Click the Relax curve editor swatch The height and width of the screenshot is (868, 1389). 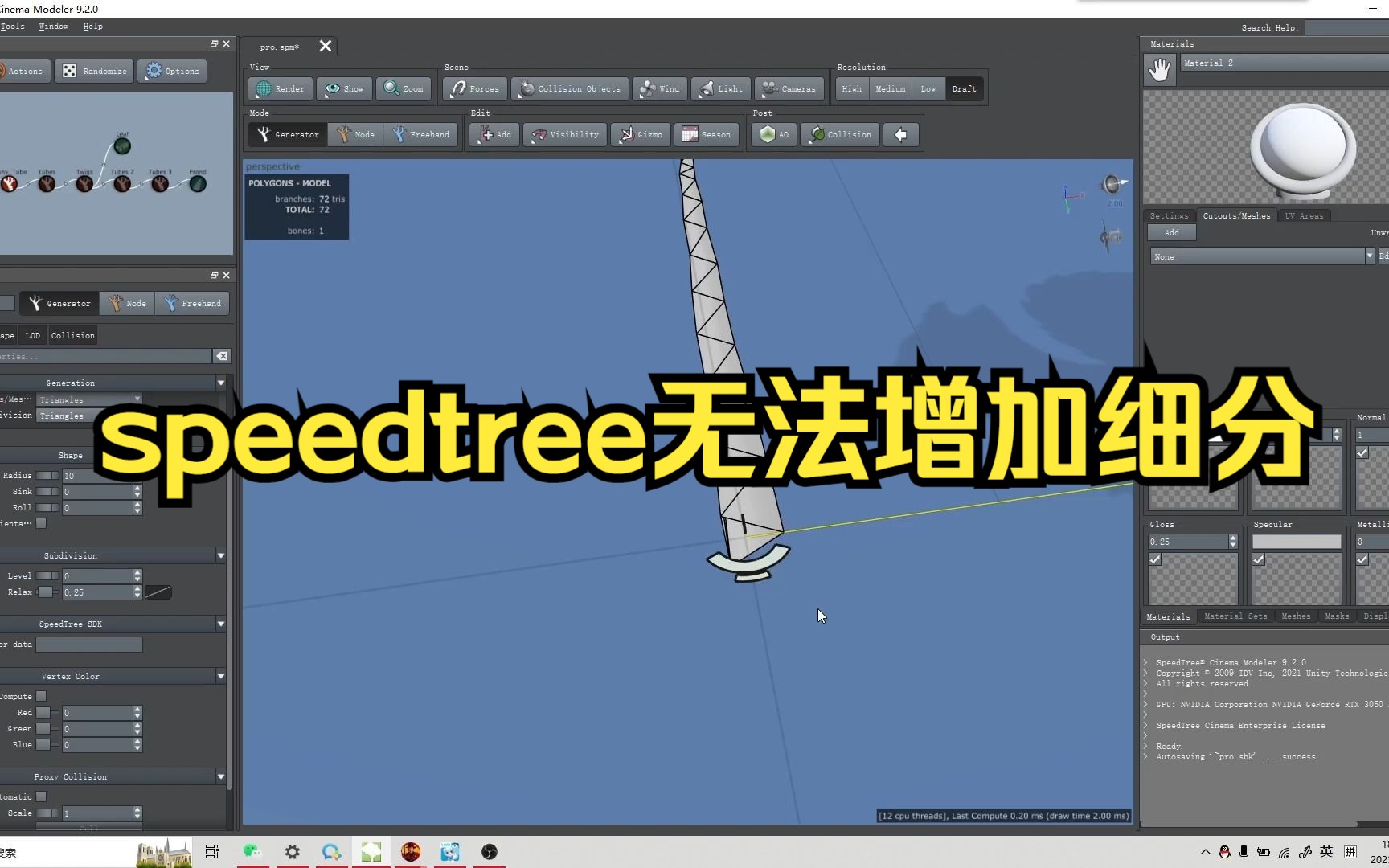[158, 592]
